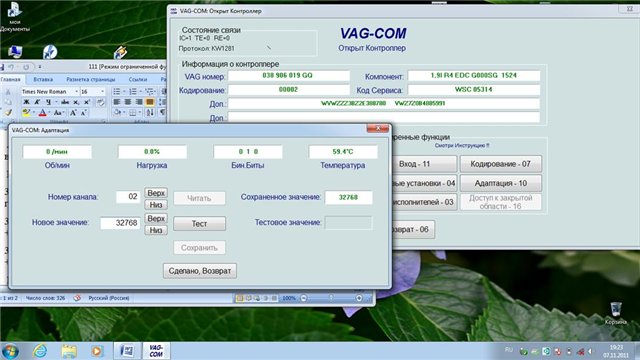
Task: Apply subscript formatting in Word
Action: tap(76, 102)
